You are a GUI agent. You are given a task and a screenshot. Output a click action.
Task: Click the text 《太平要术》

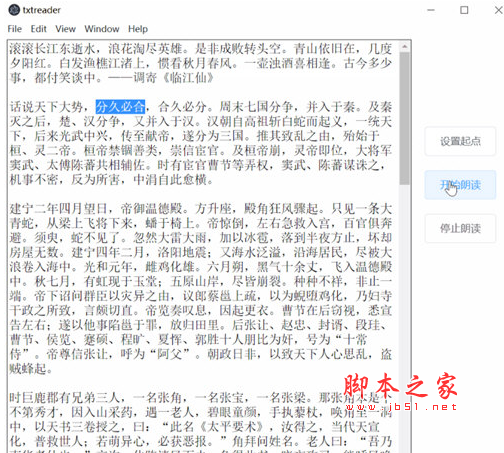point(230,427)
